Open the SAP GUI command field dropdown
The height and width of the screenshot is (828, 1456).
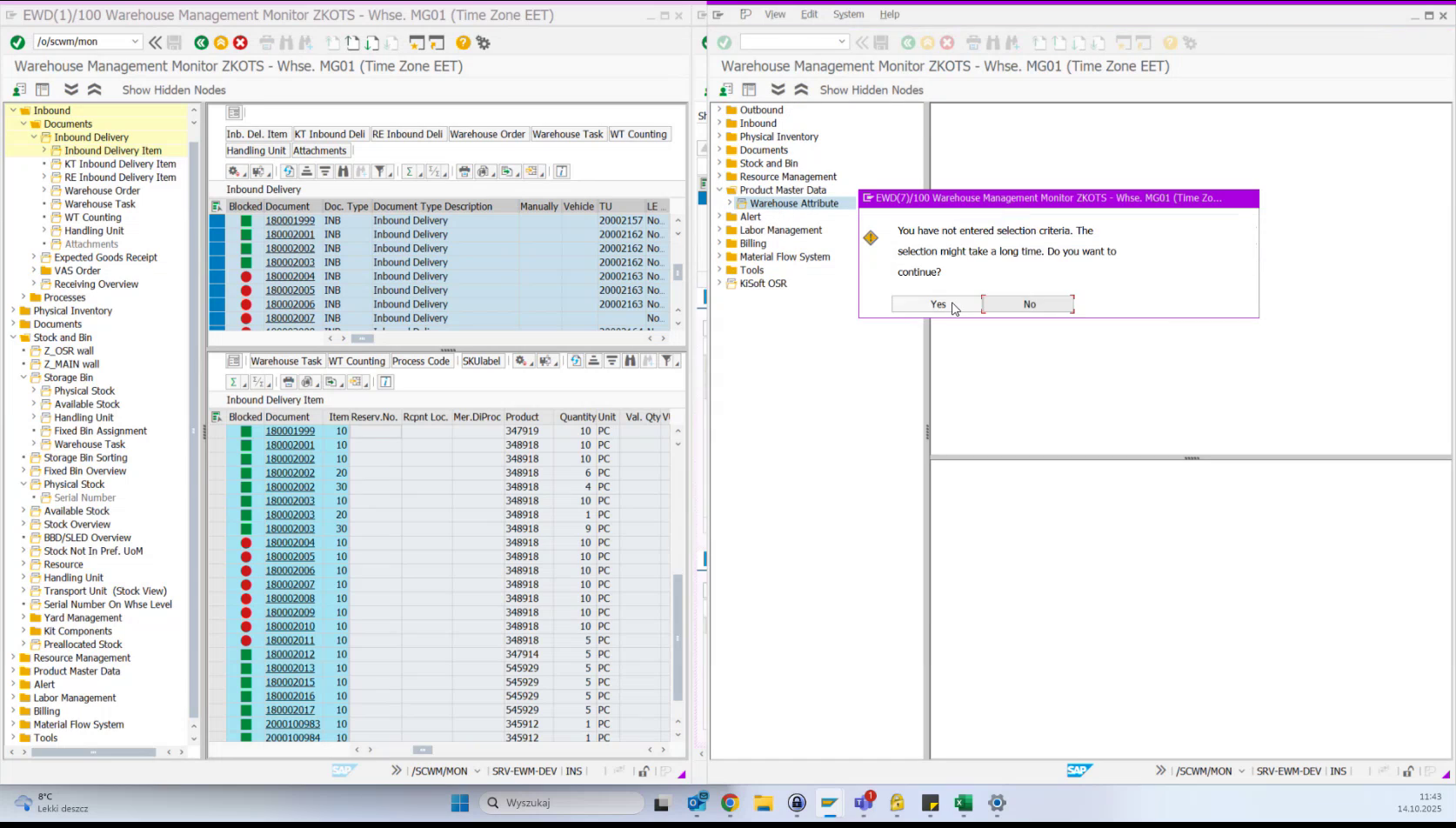pyautogui.click(x=137, y=41)
